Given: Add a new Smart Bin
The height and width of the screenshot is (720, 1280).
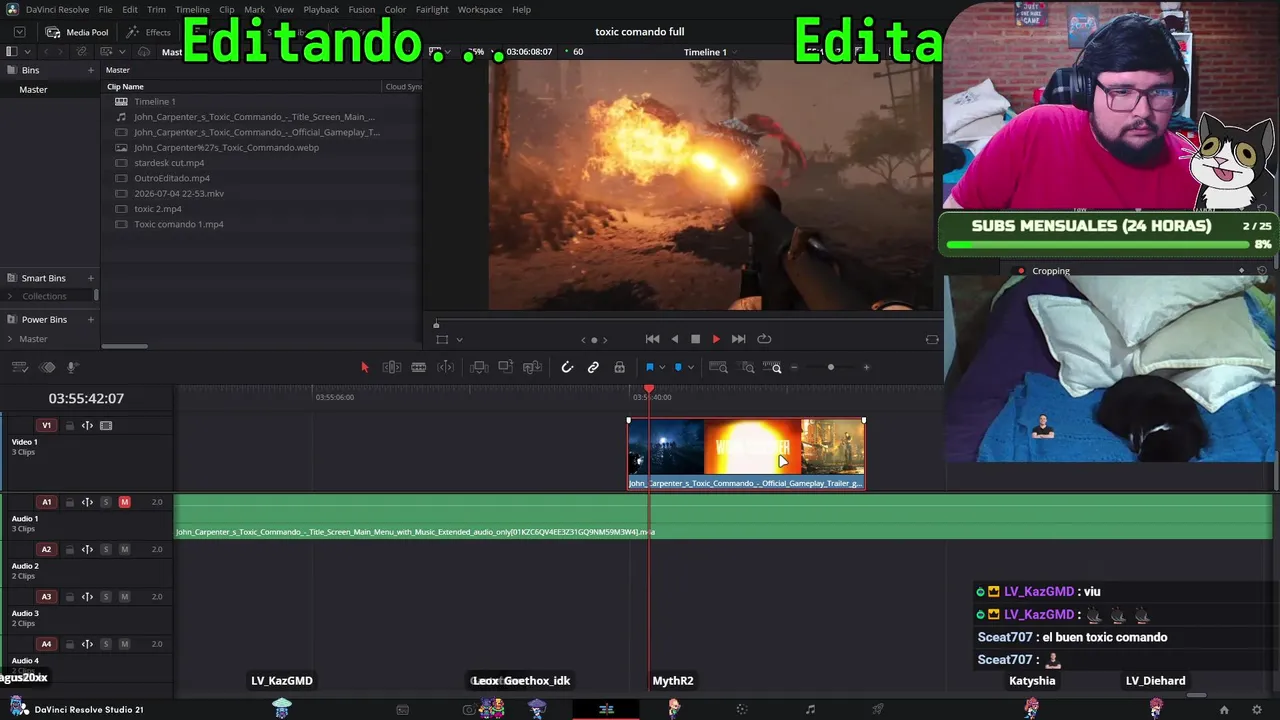Looking at the screenshot, I should [x=91, y=278].
